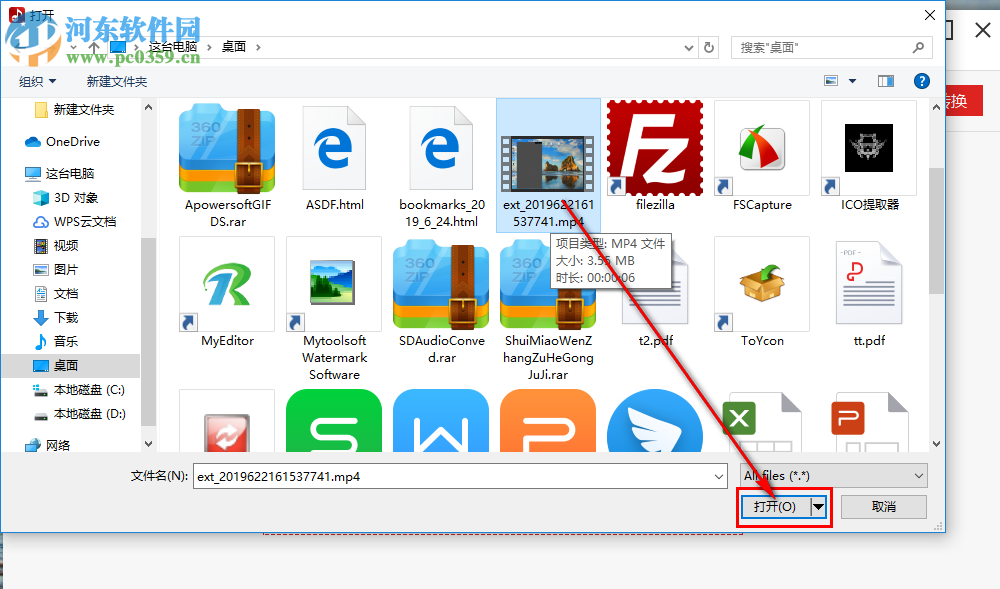The image size is (1000, 589).
Task: Open the help button in toolbar
Action: [922, 81]
